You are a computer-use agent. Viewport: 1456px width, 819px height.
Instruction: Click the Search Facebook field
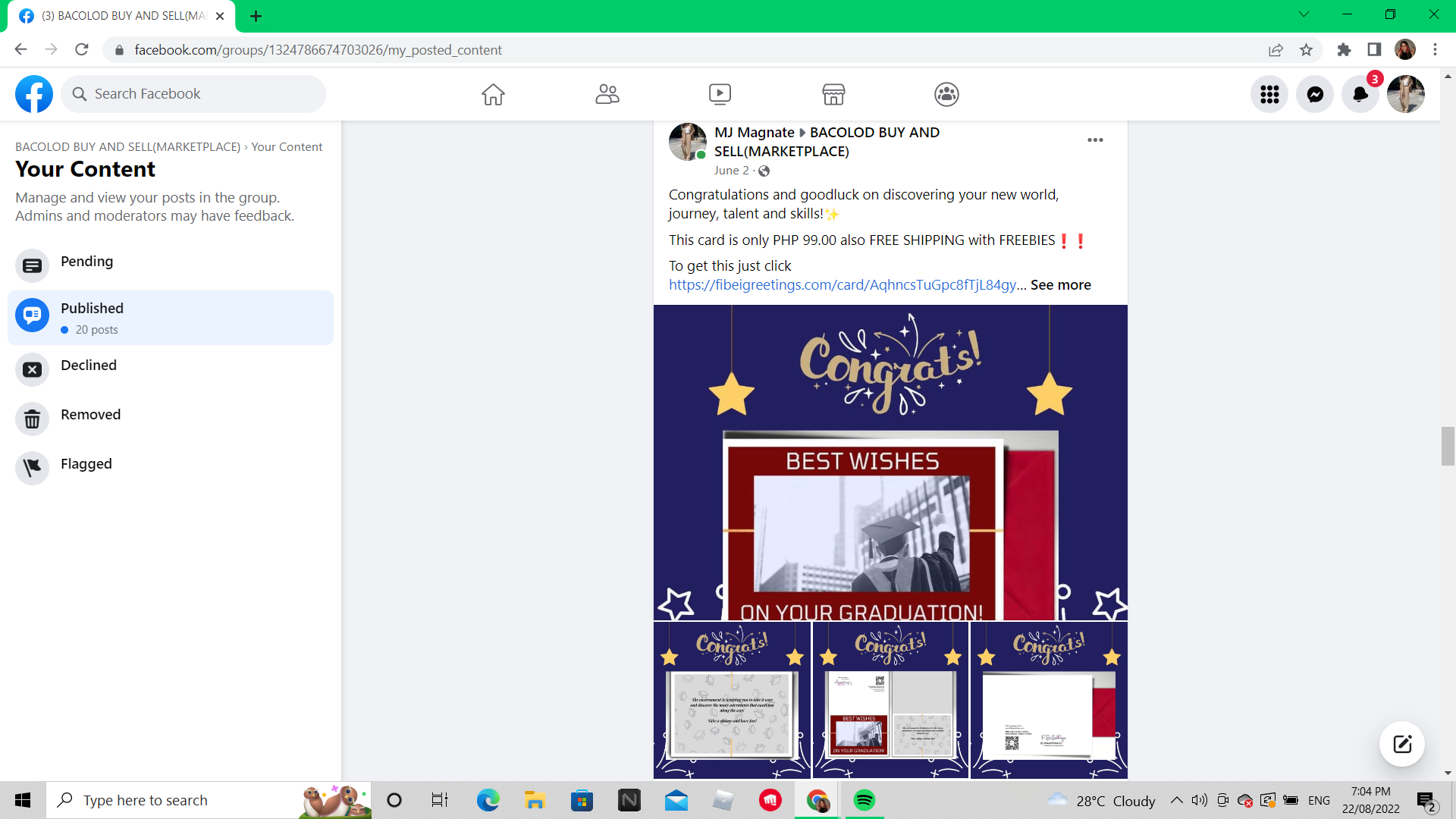[193, 94]
